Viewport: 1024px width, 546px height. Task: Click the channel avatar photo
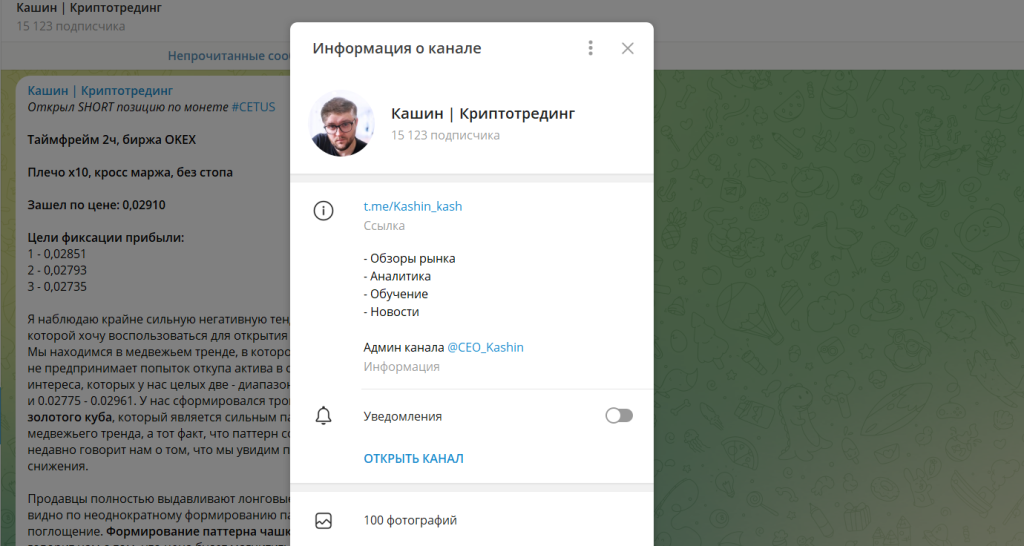341,123
